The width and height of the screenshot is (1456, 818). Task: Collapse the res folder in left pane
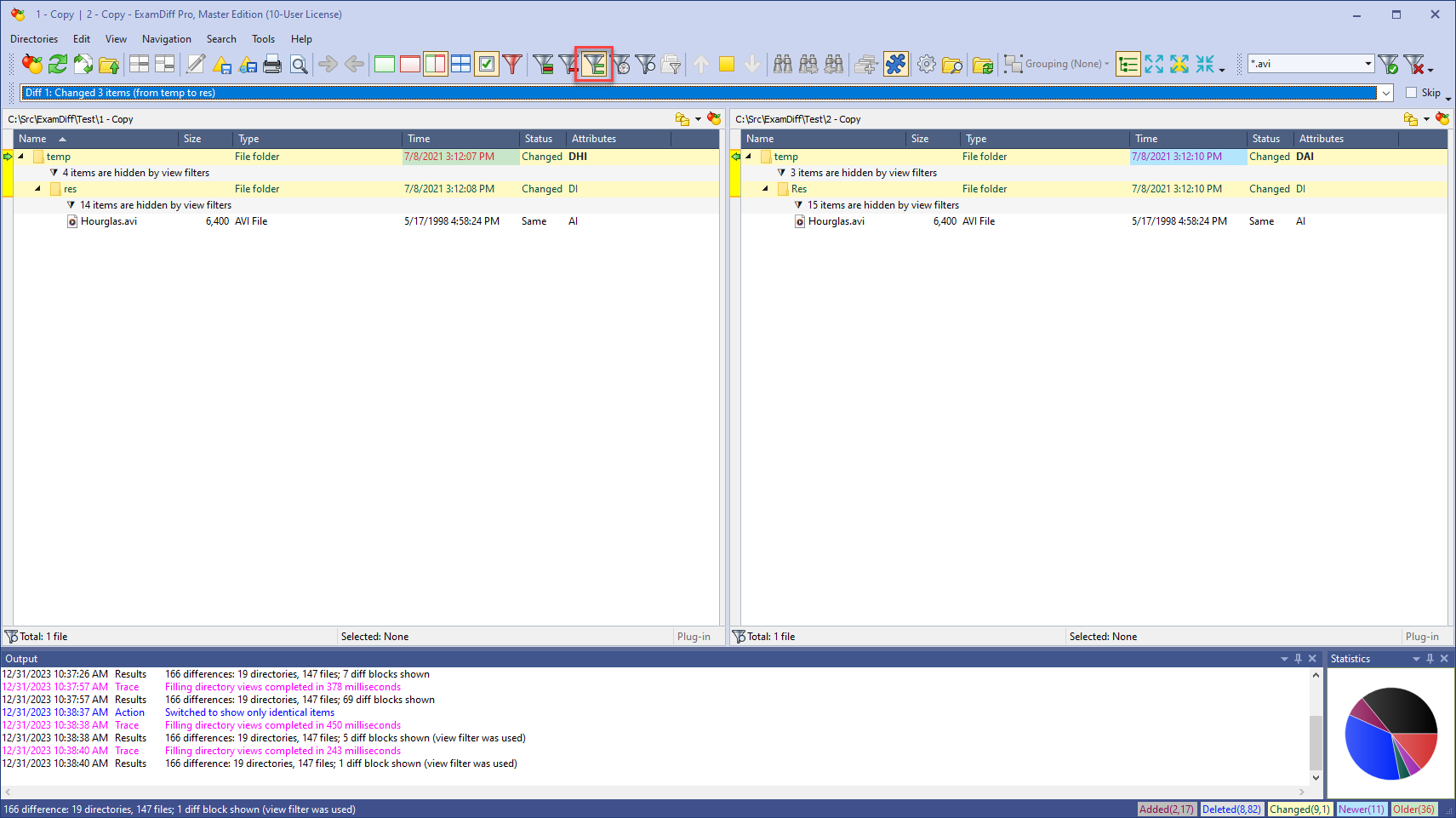coord(37,189)
